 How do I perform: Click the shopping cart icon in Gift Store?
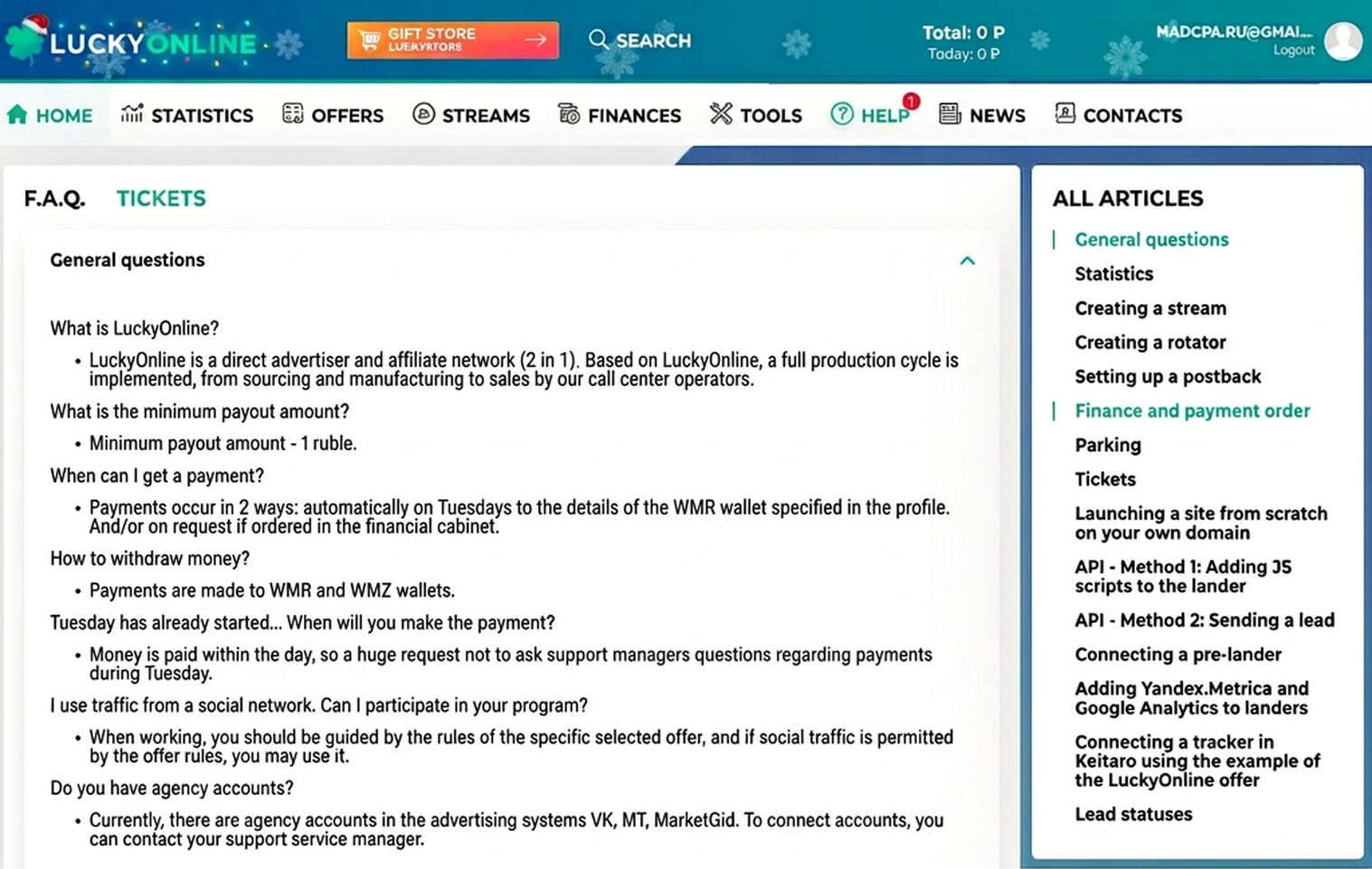click(369, 40)
